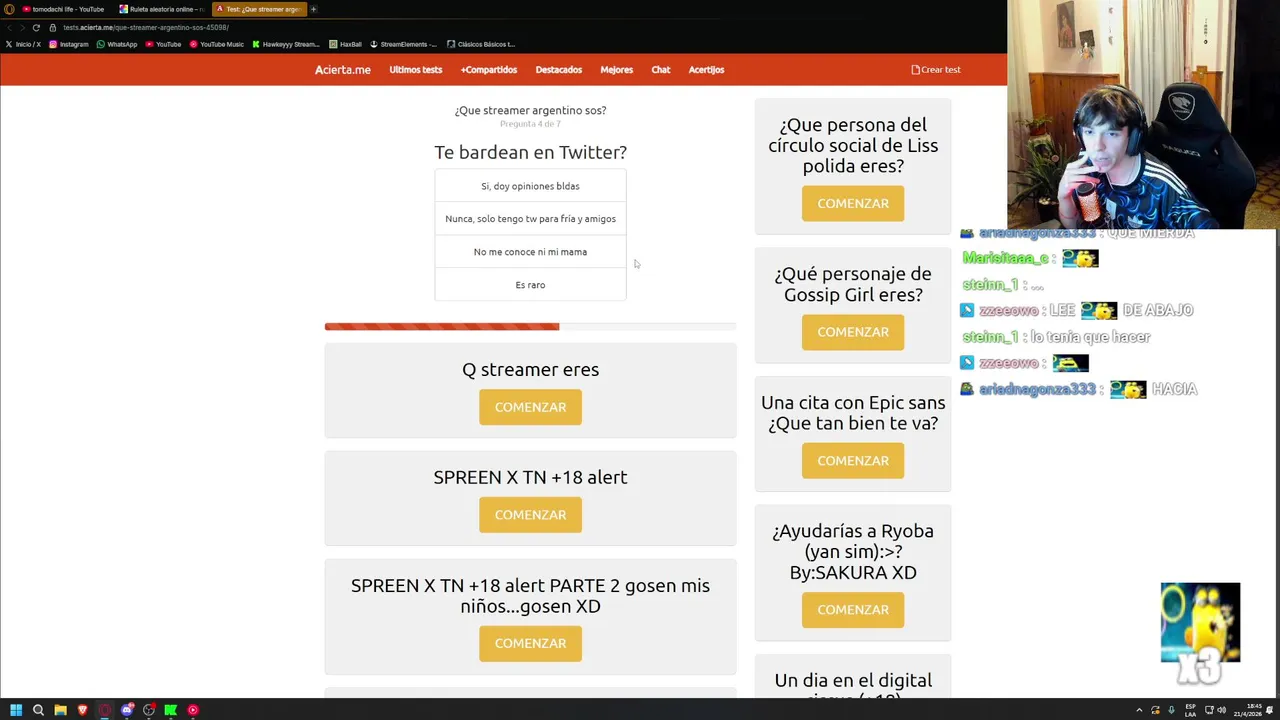This screenshot has width=1280, height=720.
Task: Click the '¿Que streamer argentino sos?' title
Action: coord(530,111)
